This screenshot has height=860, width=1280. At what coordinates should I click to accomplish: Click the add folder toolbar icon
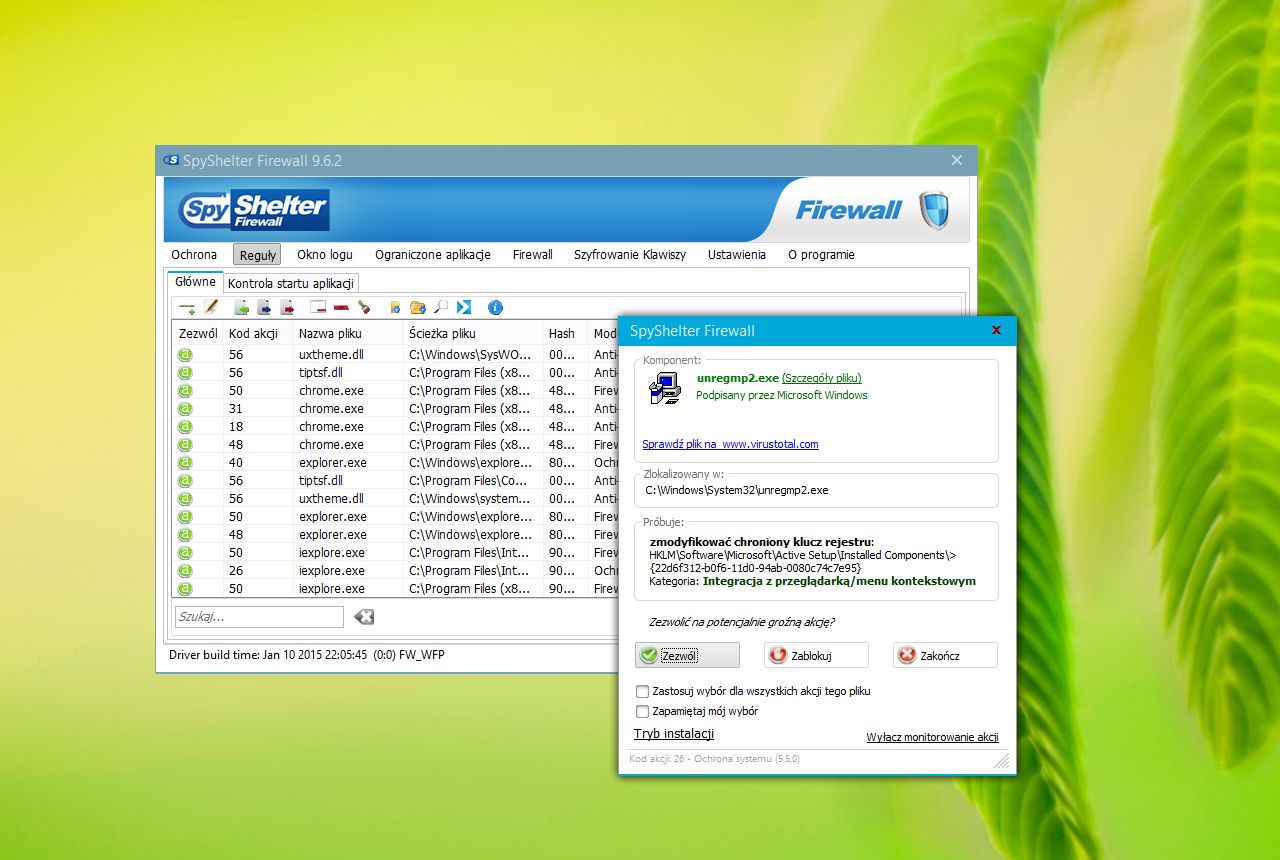pos(418,307)
